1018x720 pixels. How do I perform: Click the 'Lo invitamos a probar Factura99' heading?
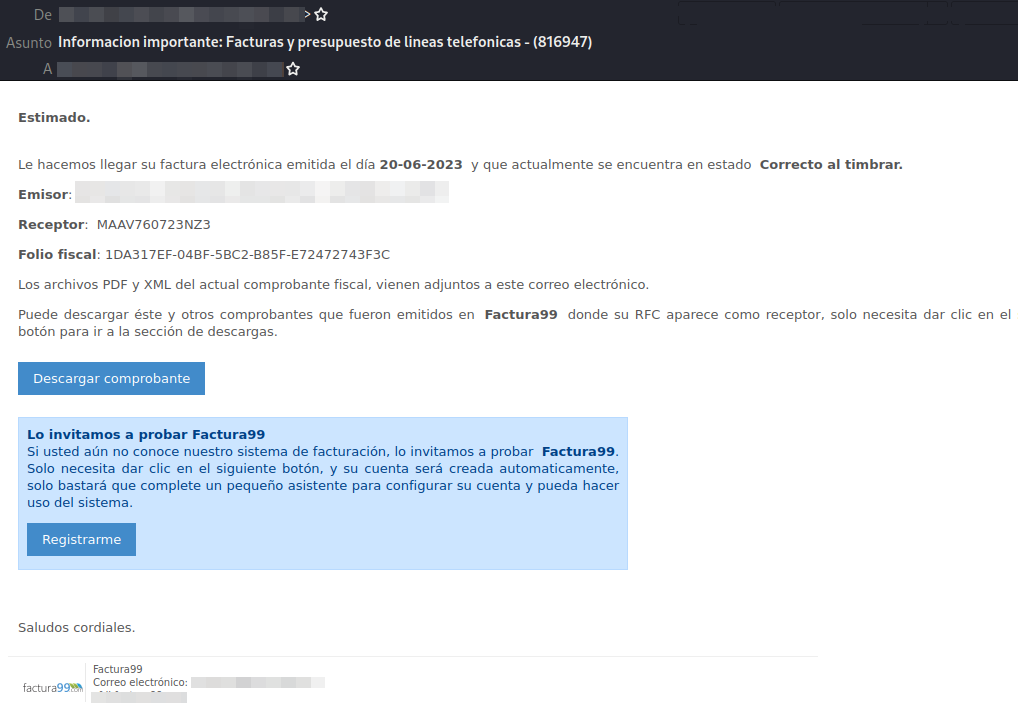click(146, 434)
